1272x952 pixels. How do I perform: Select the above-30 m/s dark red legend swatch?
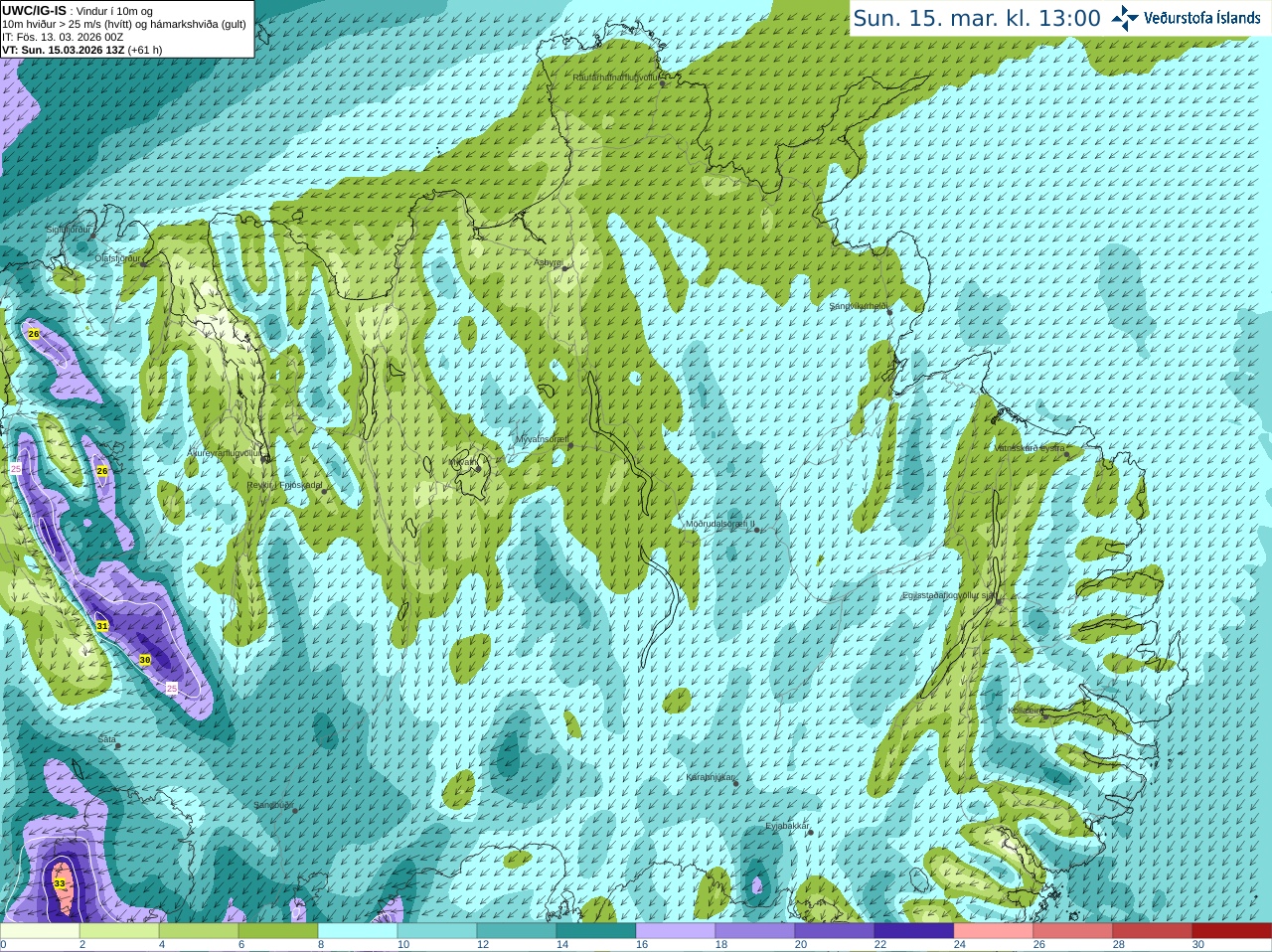tap(1232, 931)
